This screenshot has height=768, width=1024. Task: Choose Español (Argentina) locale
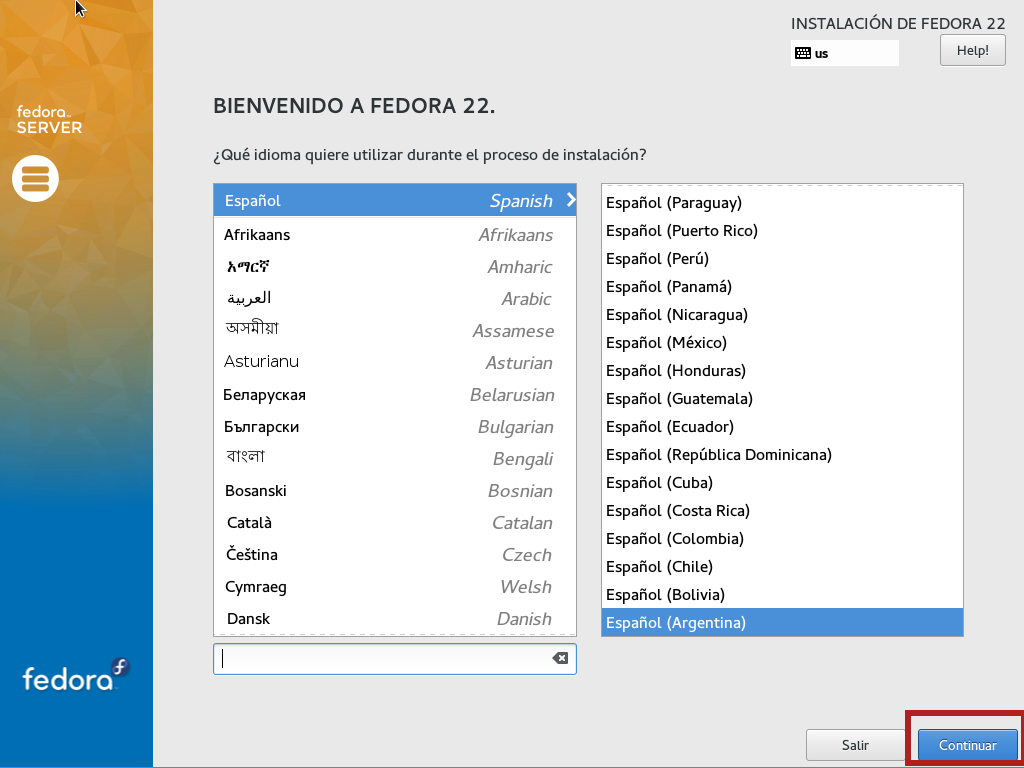782,622
